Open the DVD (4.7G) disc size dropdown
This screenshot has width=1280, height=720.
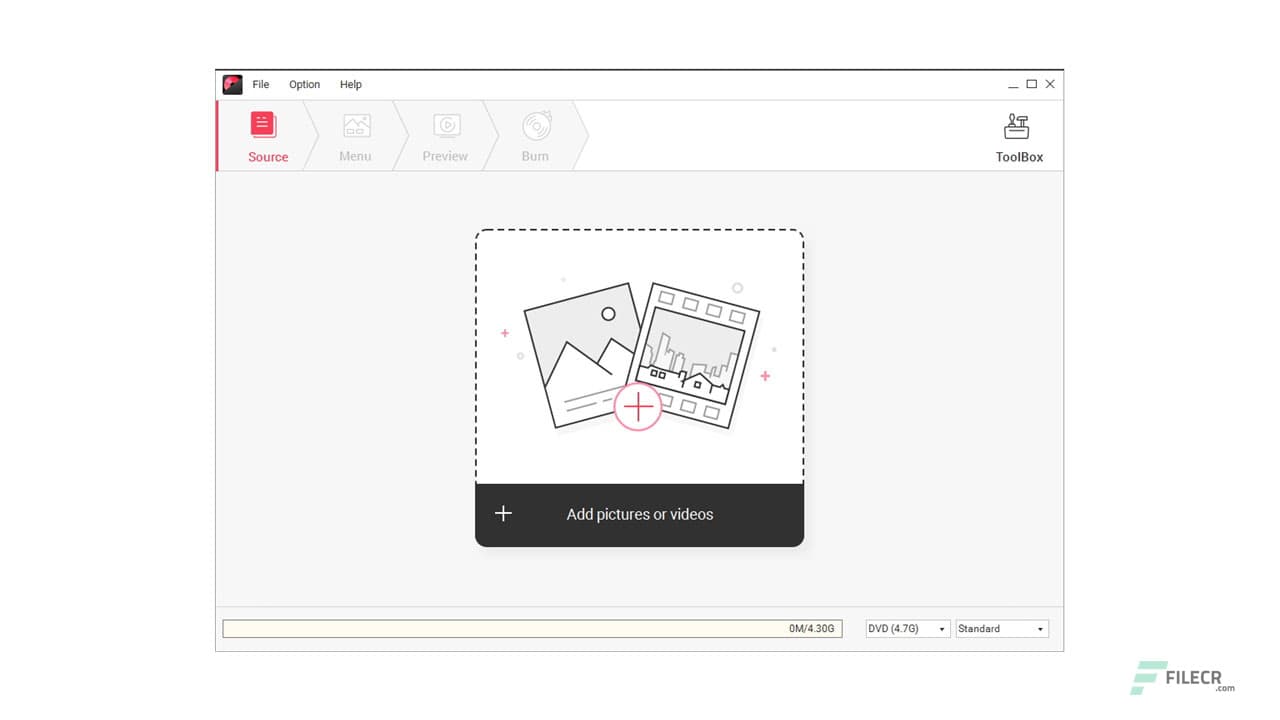pos(905,628)
